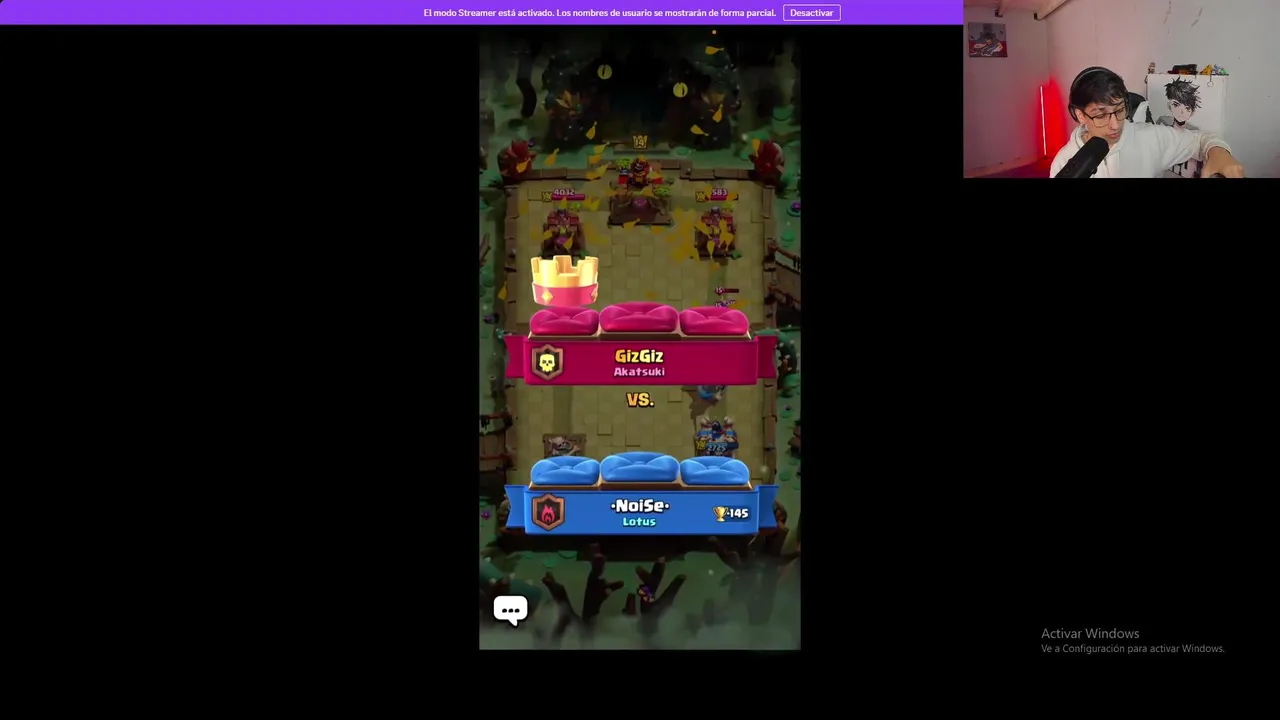Select the Lotus clan name
This screenshot has height=720, width=1280.
pyautogui.click(x=639, y=522)
